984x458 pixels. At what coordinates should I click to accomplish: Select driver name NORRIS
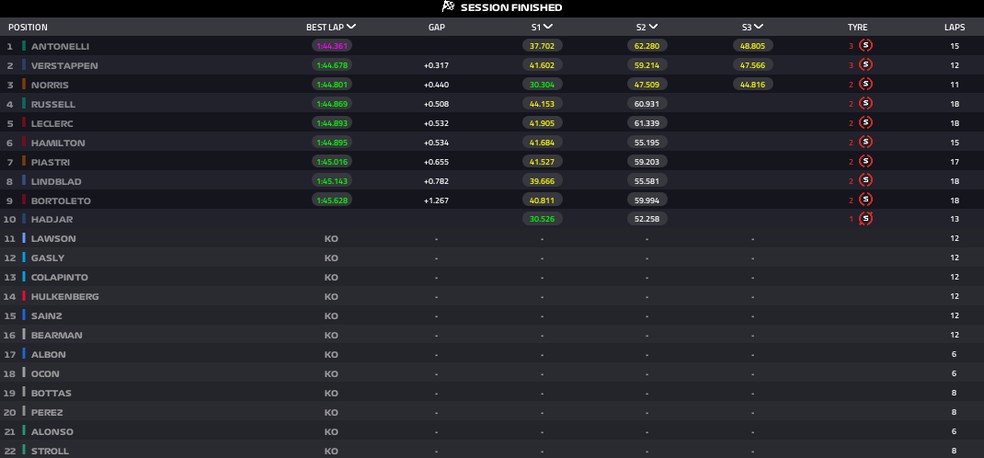(x=50, y=85)
